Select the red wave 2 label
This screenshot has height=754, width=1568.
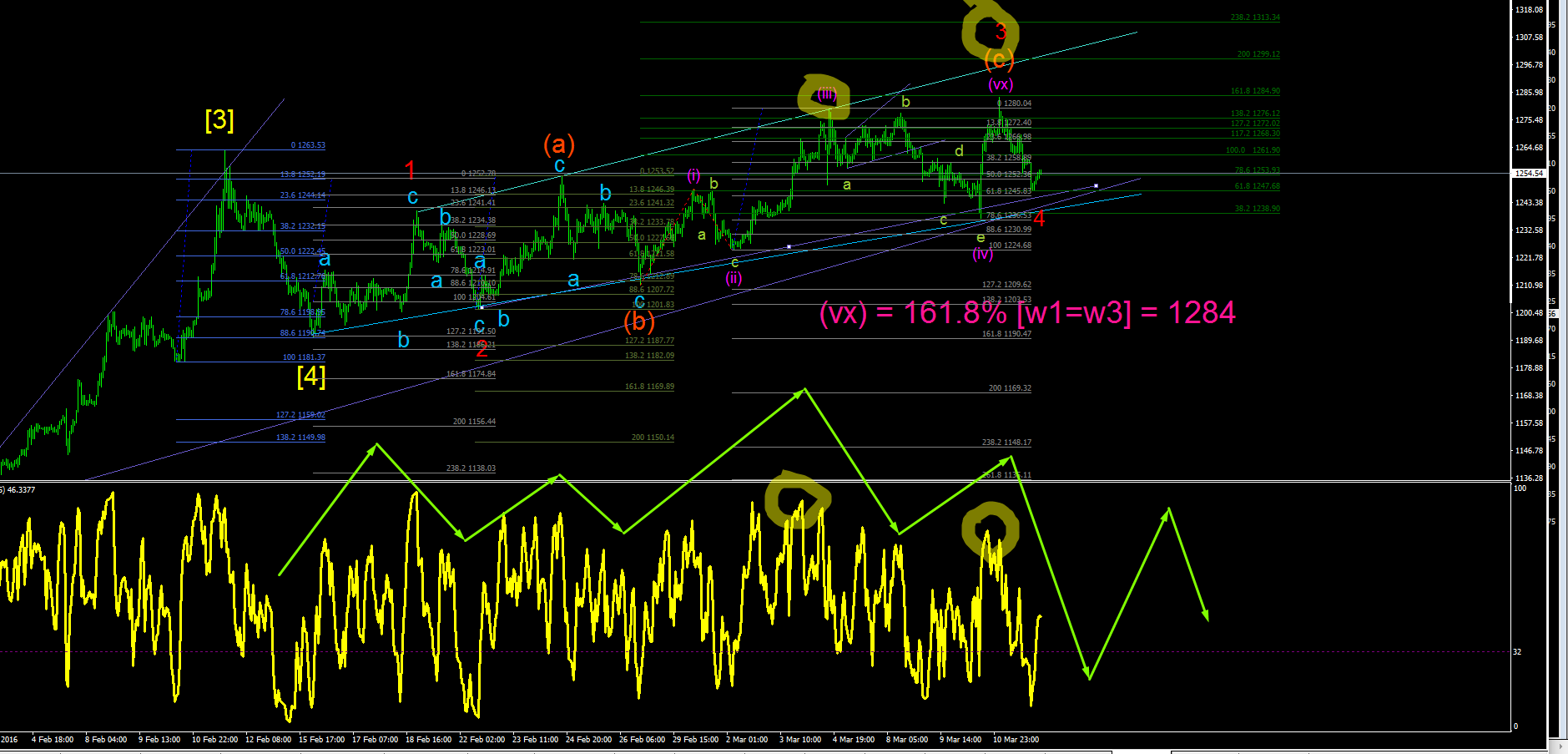coord(481,350)
